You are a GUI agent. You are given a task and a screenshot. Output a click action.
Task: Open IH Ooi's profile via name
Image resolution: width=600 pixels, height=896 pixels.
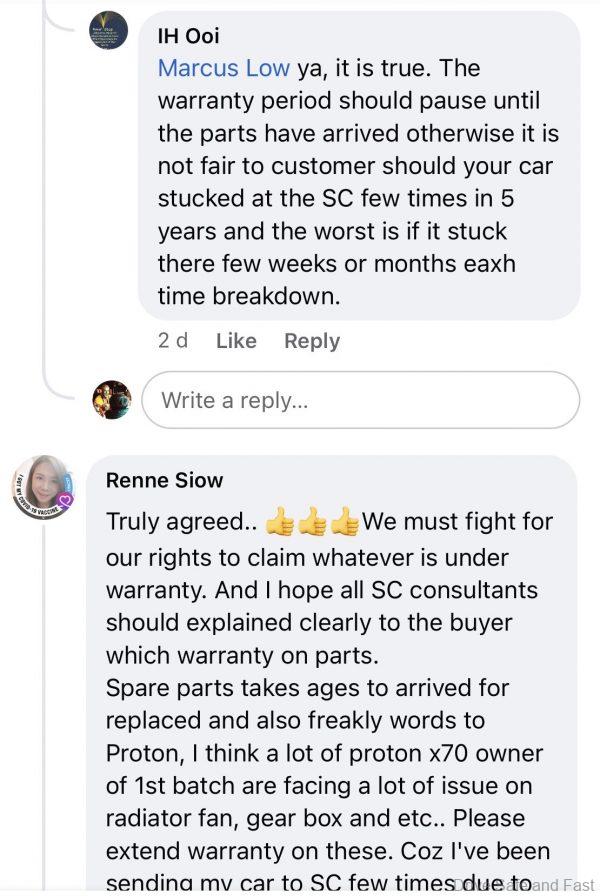[189, 36]
